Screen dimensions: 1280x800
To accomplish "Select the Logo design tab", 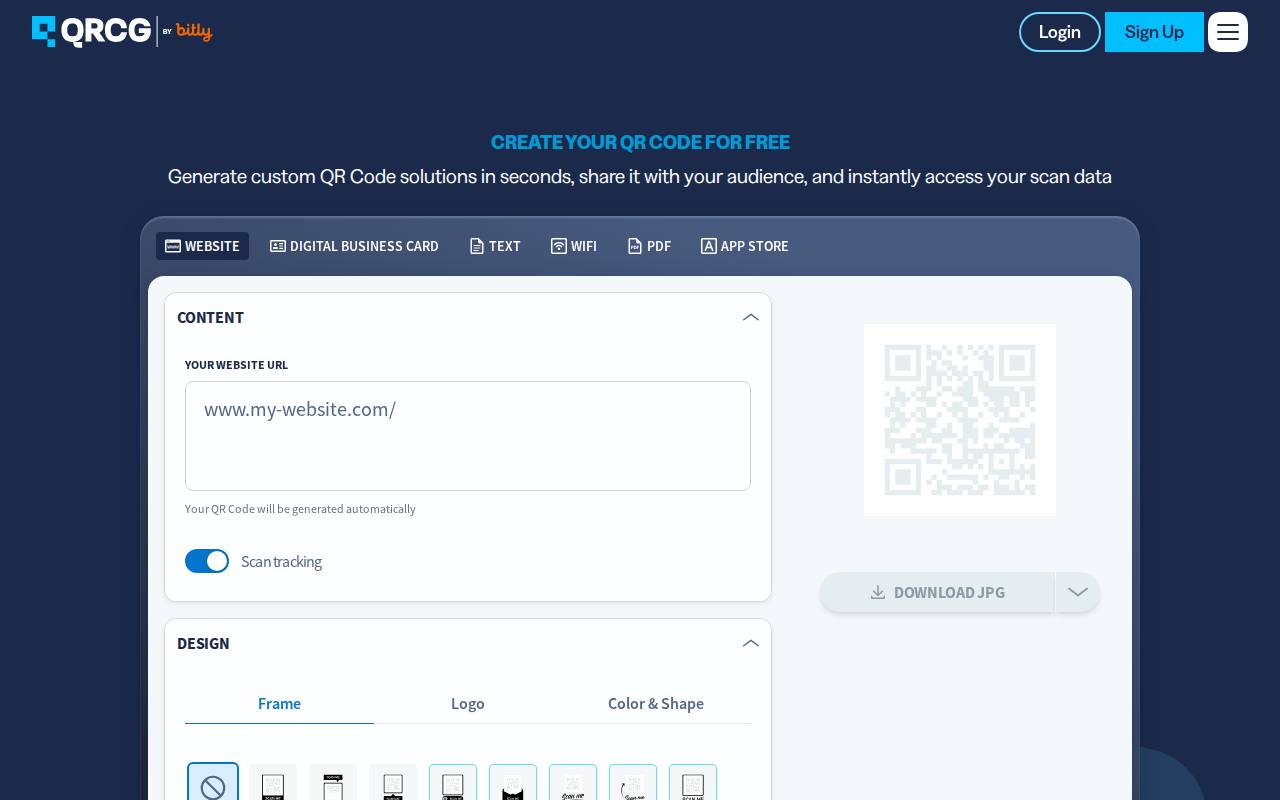I will 468,703.
